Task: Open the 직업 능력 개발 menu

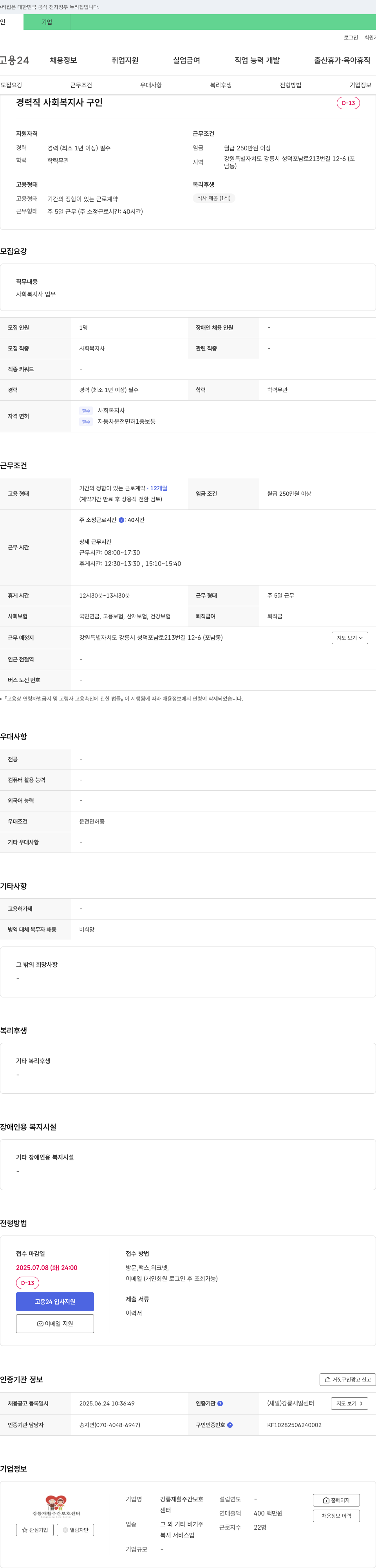Action: coord(257,60)
